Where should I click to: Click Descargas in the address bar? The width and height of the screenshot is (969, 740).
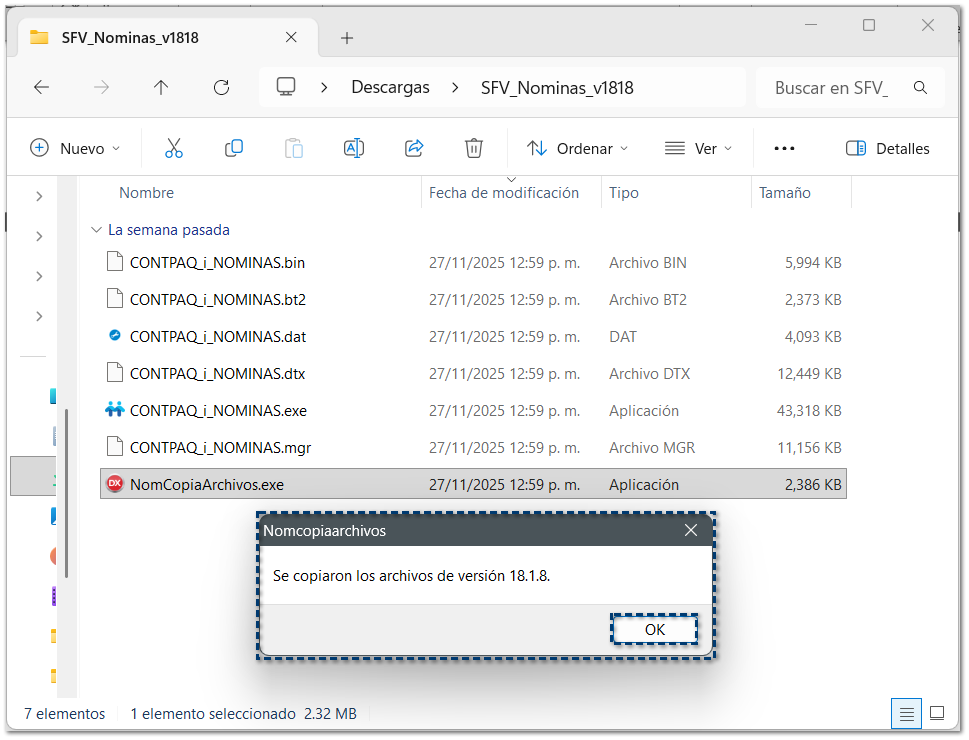390,87
